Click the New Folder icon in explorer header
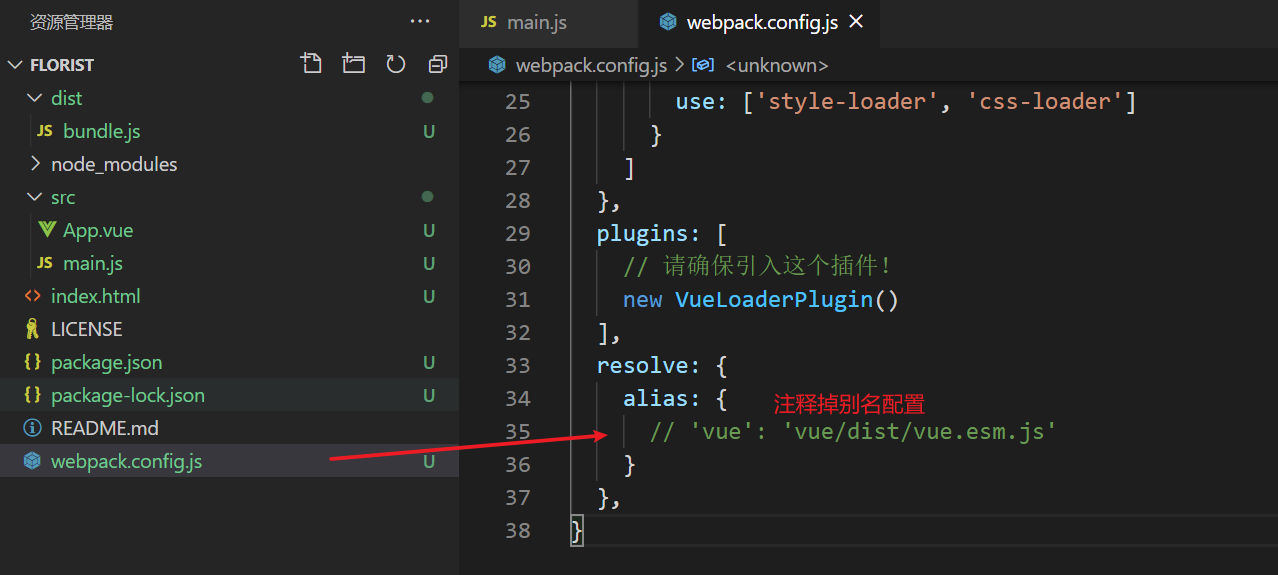The height and width of the screenshot is (575, 1278). click(354, 64)
